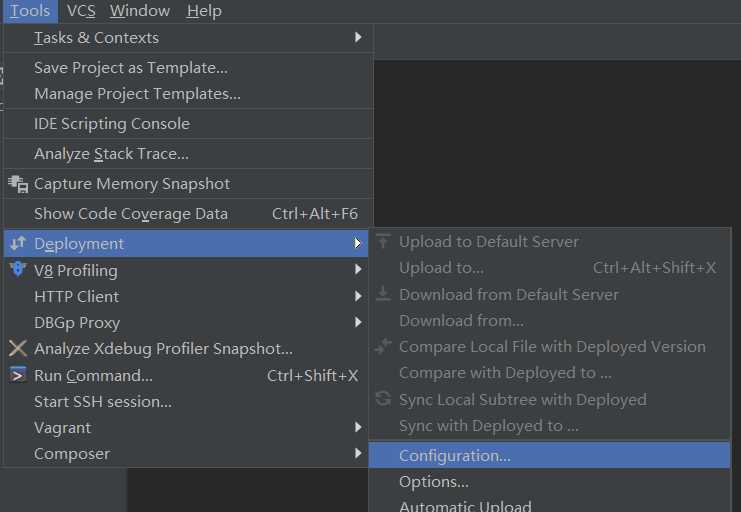Open Deployment Configuration dialog
Image resolution: width=741 pixels, height=512 pixels.
(x=550, y=456)
